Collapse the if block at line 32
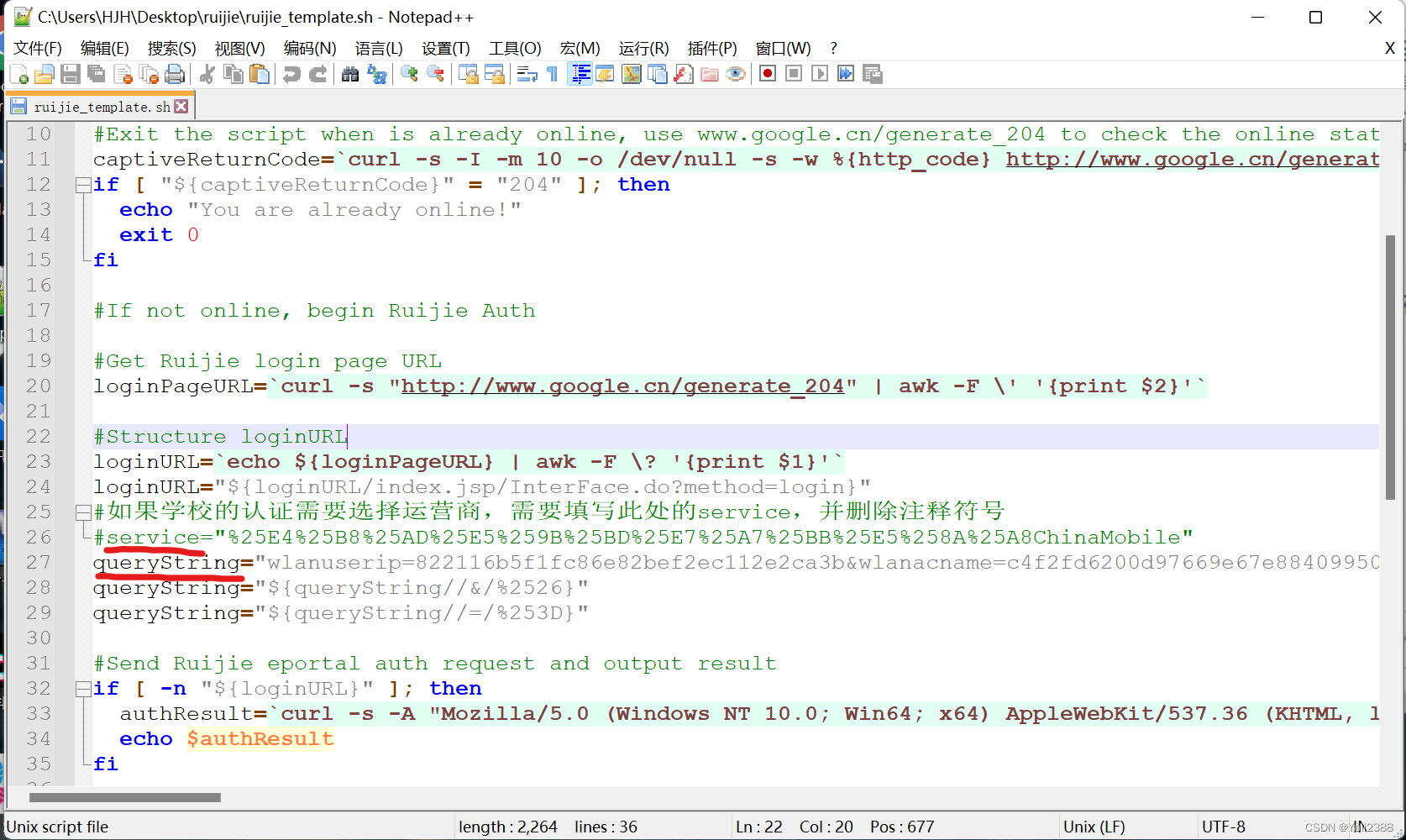Screen dimensions: 1406x840 [x=82, y=689]
